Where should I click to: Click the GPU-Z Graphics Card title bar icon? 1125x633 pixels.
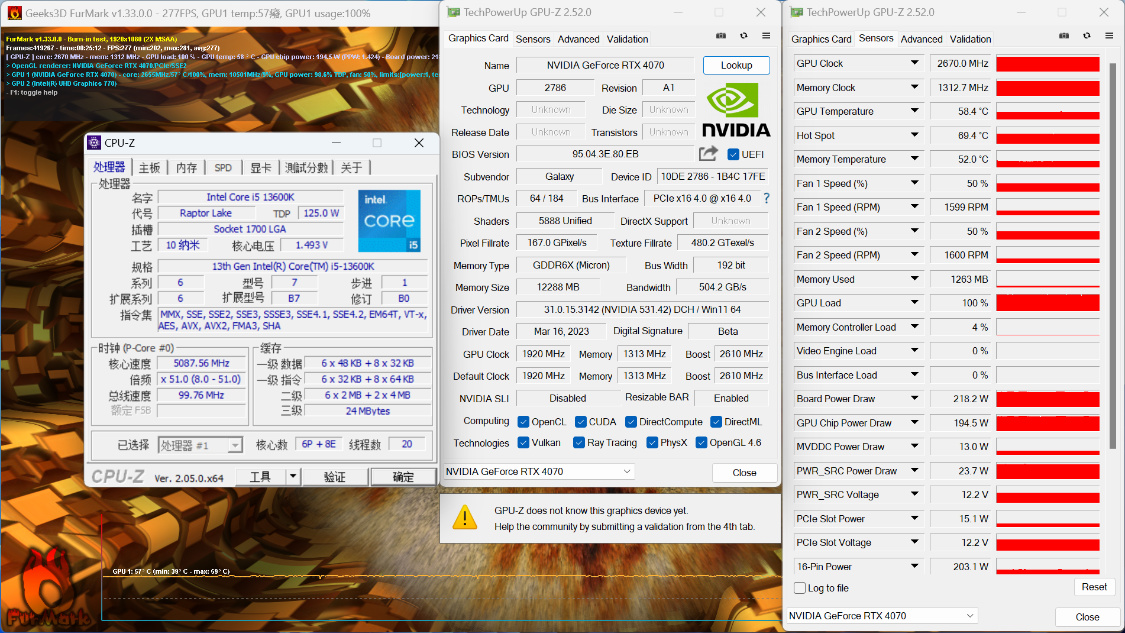click(453, 12)
